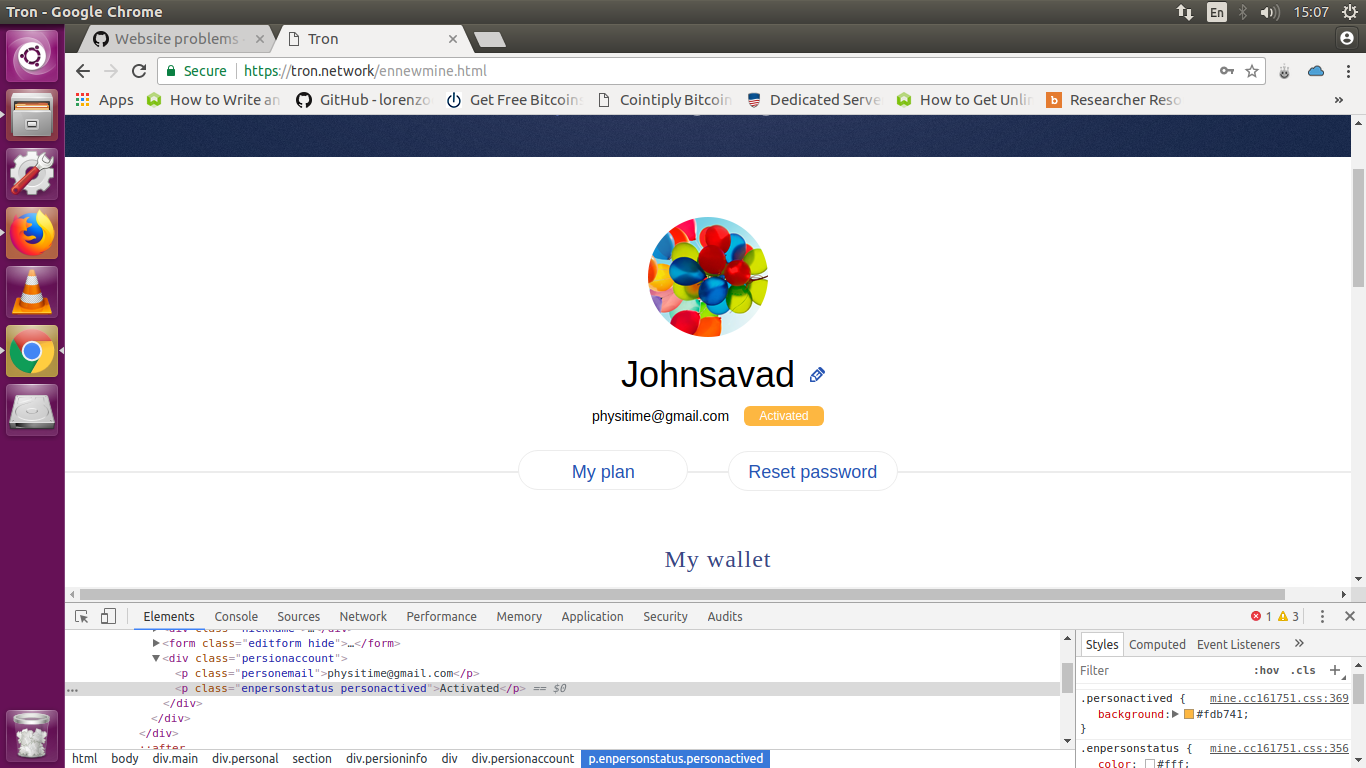Click the error counter icon in DevTools
Screen dimensions: 1366x768
1256,616
